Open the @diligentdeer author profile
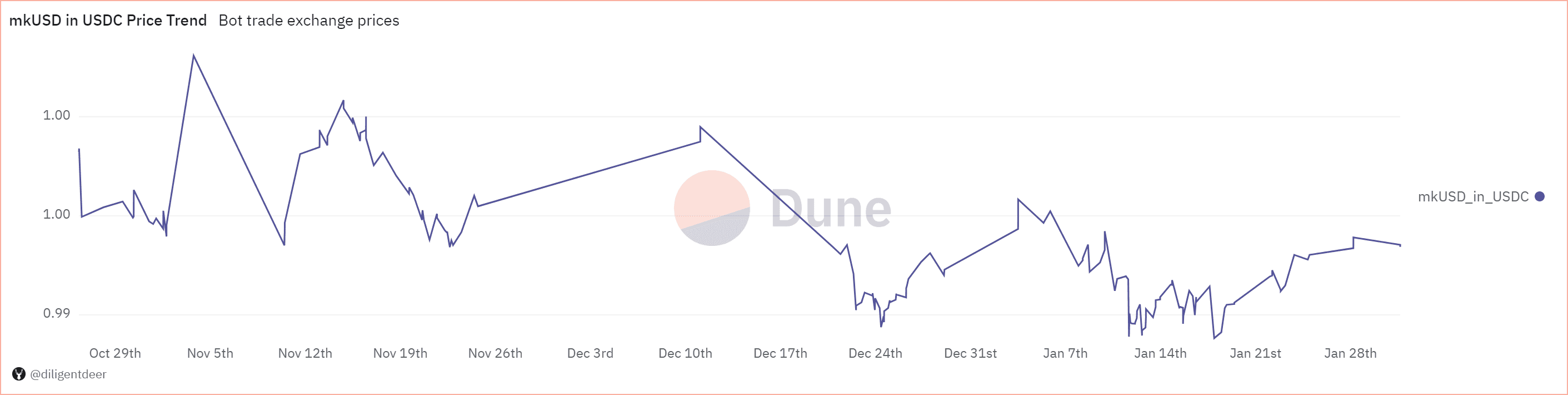This screenshot has width=1568, height=395. tap(68, 374)
